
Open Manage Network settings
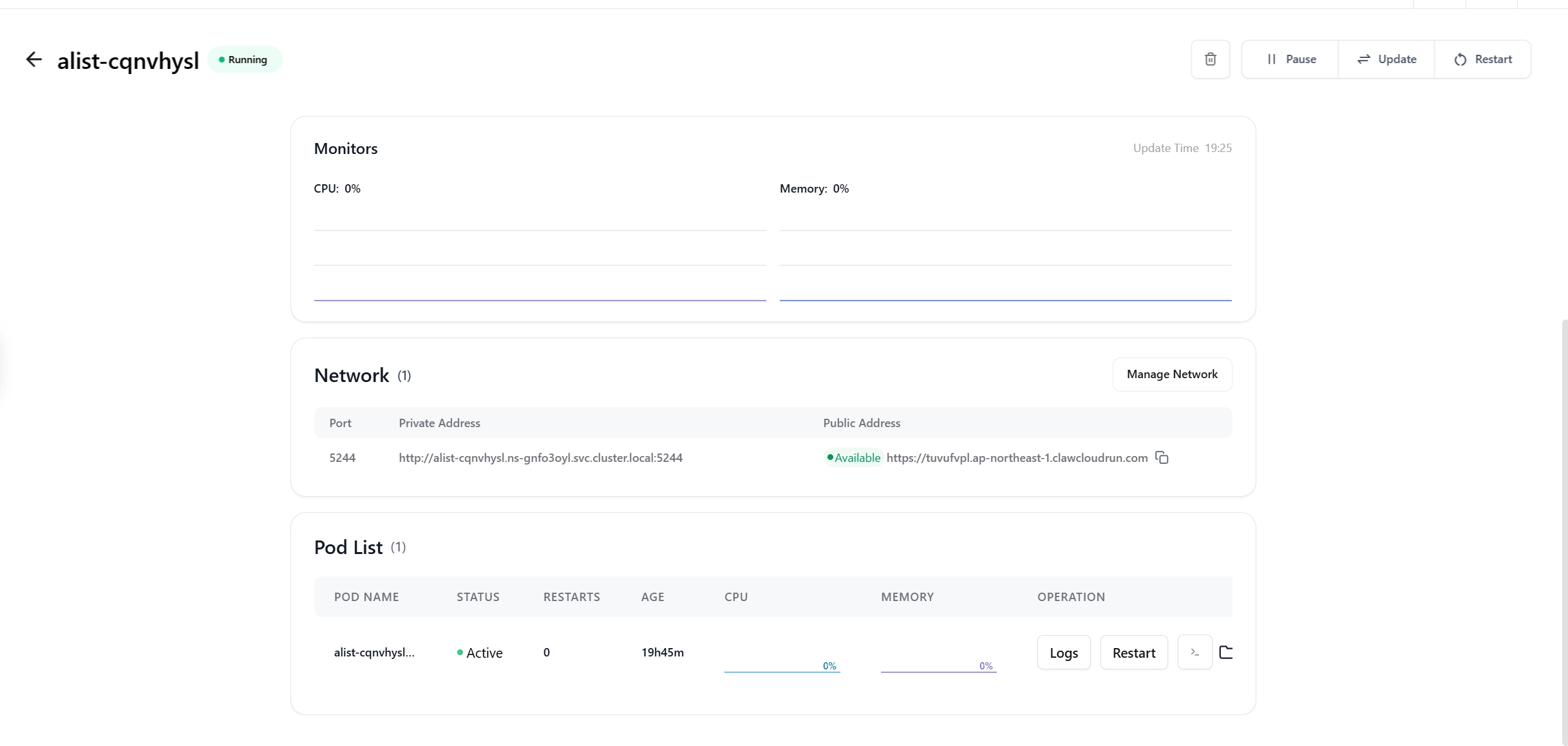click(1172, 374)
